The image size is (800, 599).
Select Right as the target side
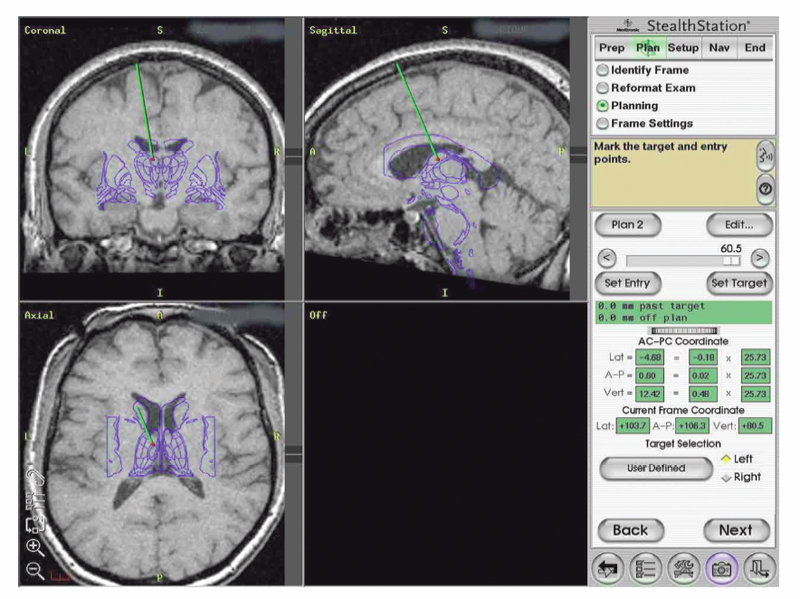(x=727, y=478)
